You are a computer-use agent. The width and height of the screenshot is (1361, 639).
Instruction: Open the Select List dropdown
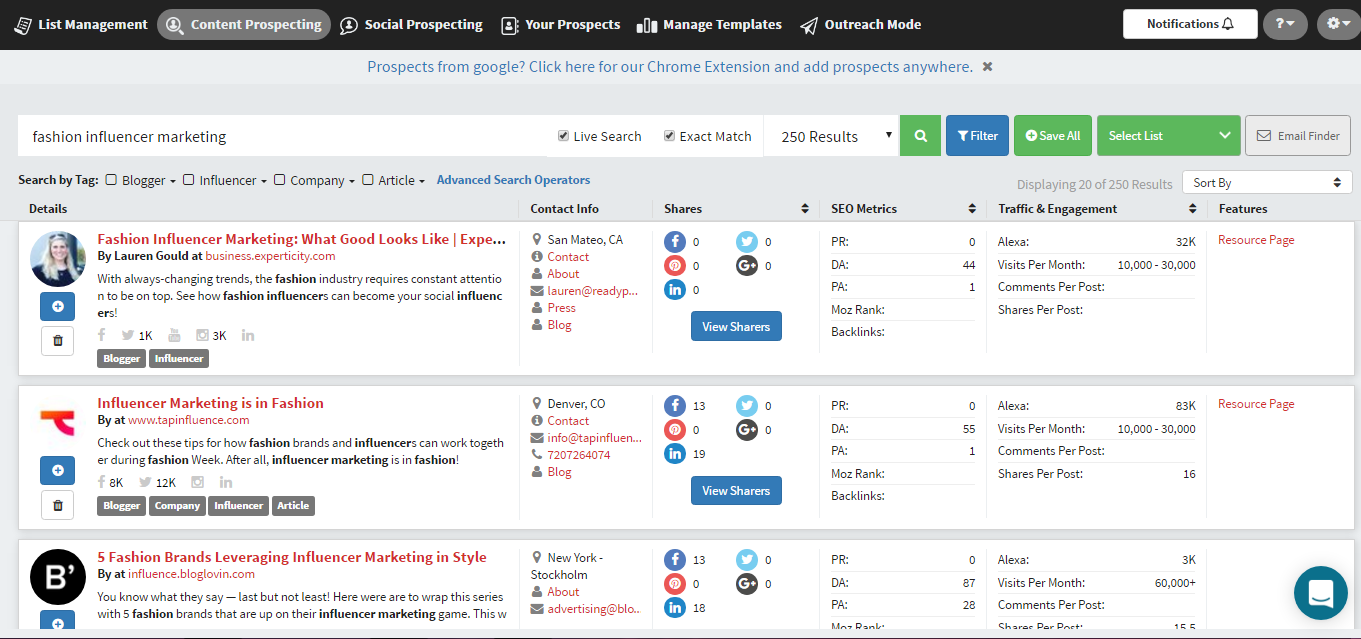(1169, 136)
